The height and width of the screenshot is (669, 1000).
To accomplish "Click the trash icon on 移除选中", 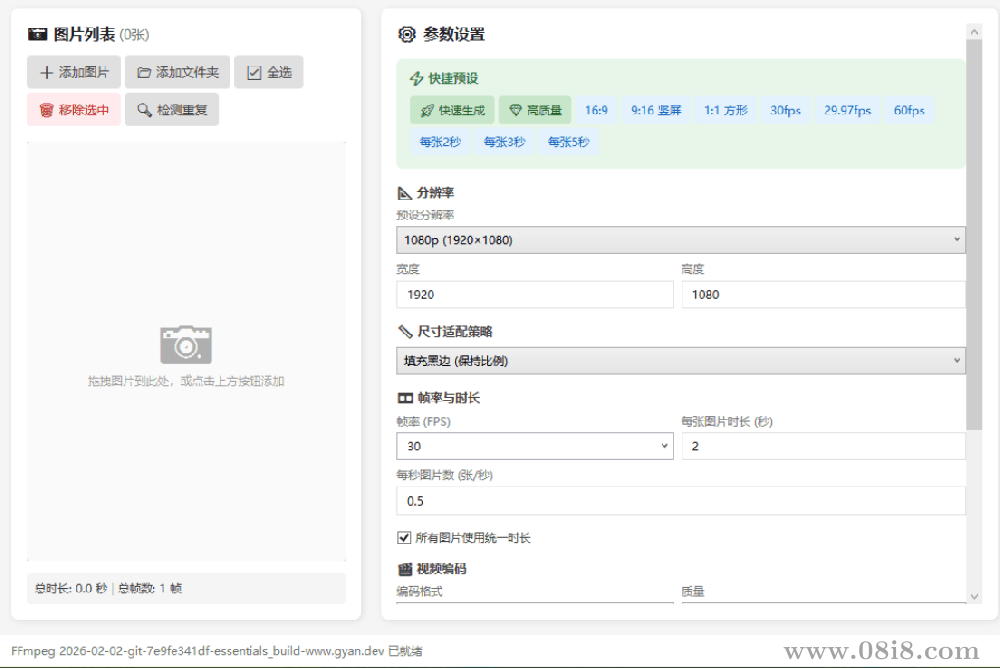I will tap(47, 110).
